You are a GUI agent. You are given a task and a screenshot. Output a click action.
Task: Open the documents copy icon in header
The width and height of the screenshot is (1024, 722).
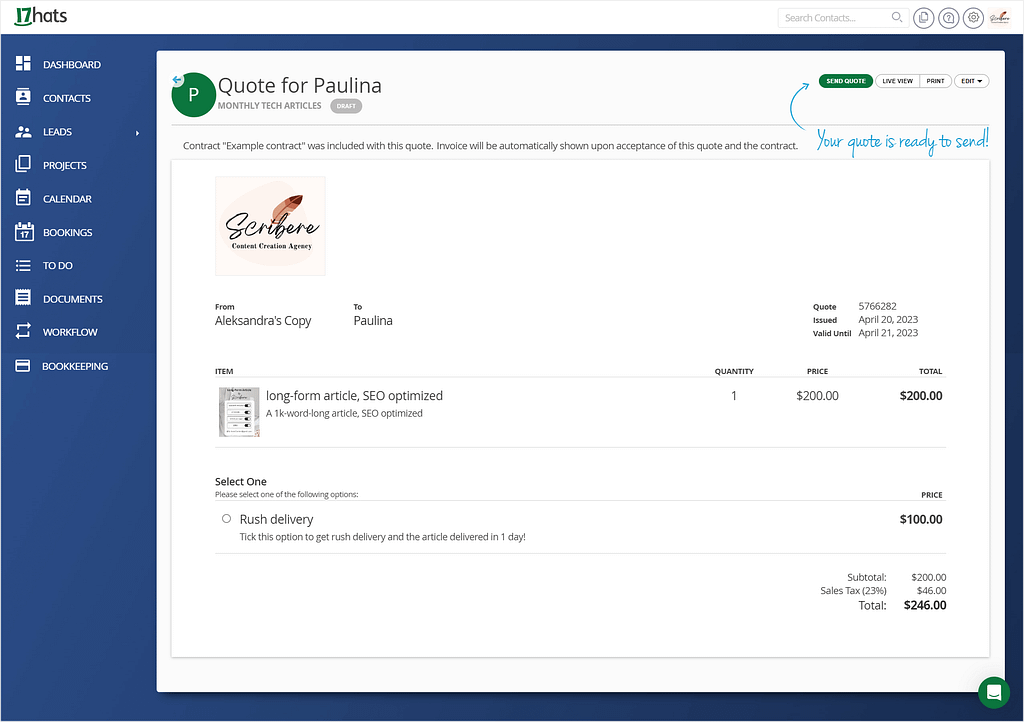tap(923, 18)
